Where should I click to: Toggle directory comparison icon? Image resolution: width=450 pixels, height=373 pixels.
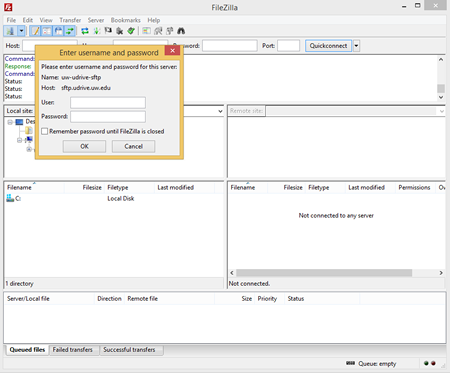point(158,31)
